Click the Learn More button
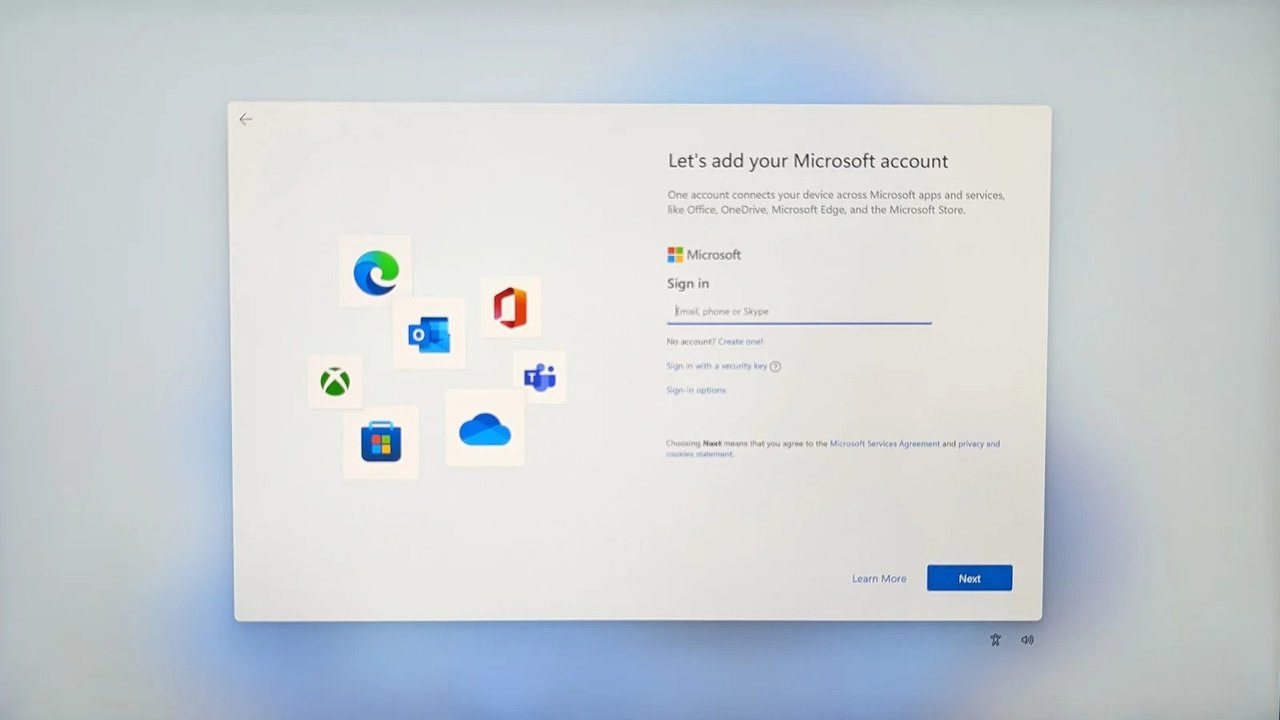The width and height of the screenshot is (1280, 720). click(x=879, y=579)
